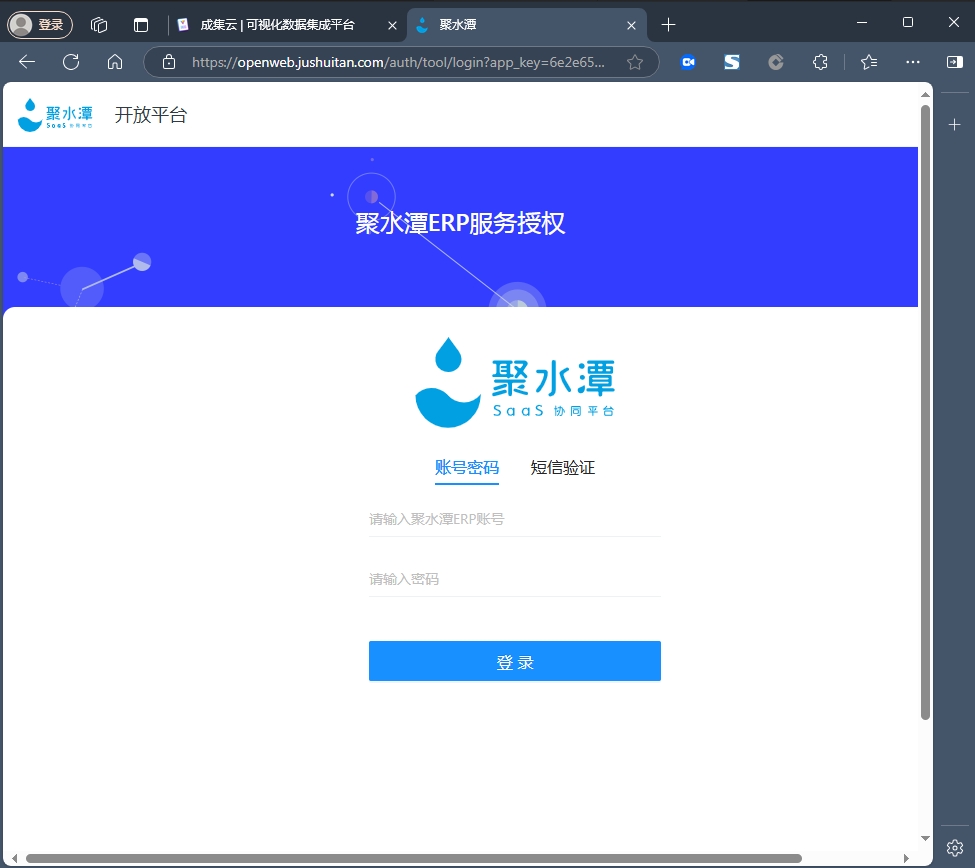Add a sidebar app with plus
The height and width of the screenshot is (868, 975).
coord(954,125)
